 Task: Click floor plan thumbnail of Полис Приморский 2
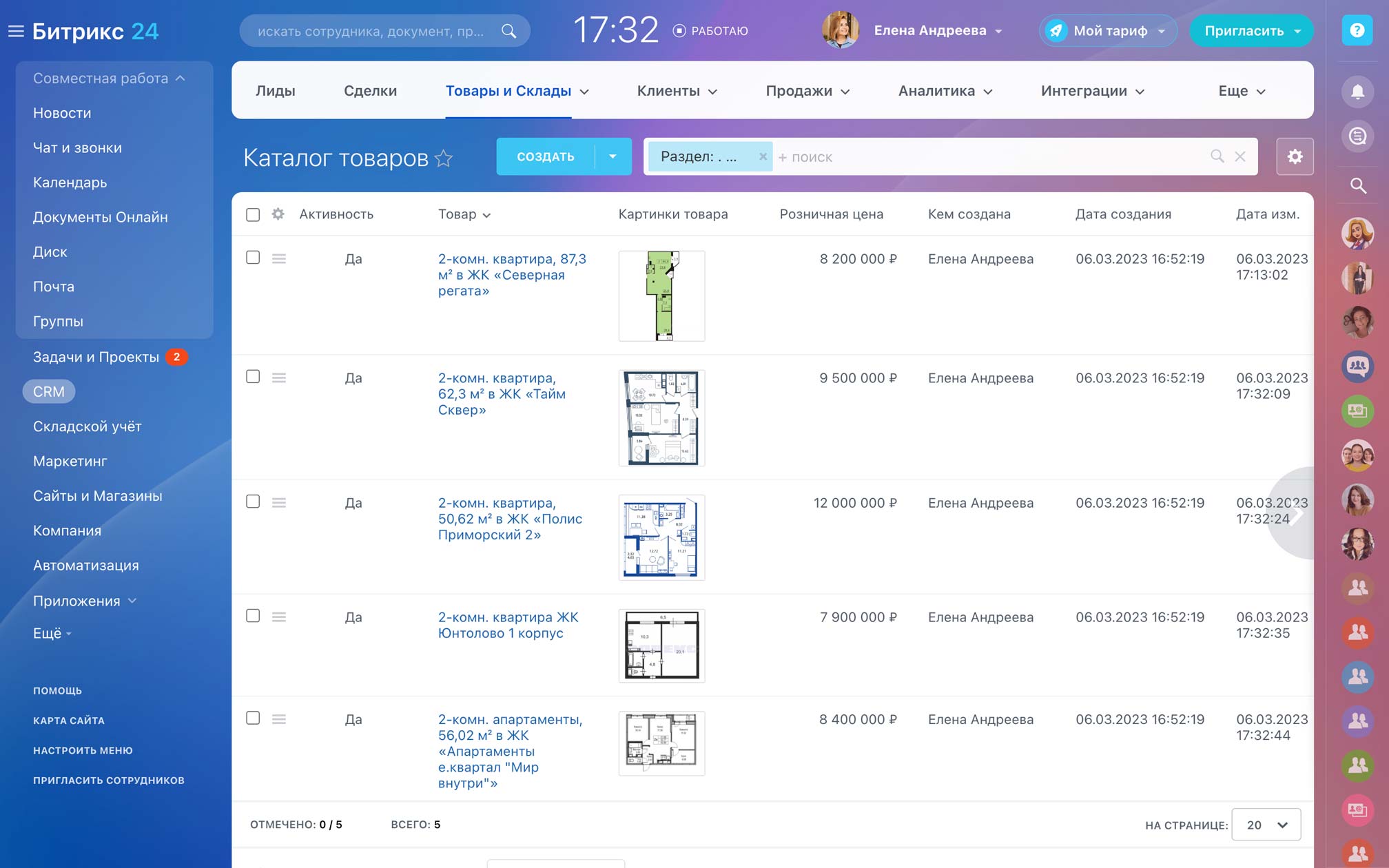point(661,537)
